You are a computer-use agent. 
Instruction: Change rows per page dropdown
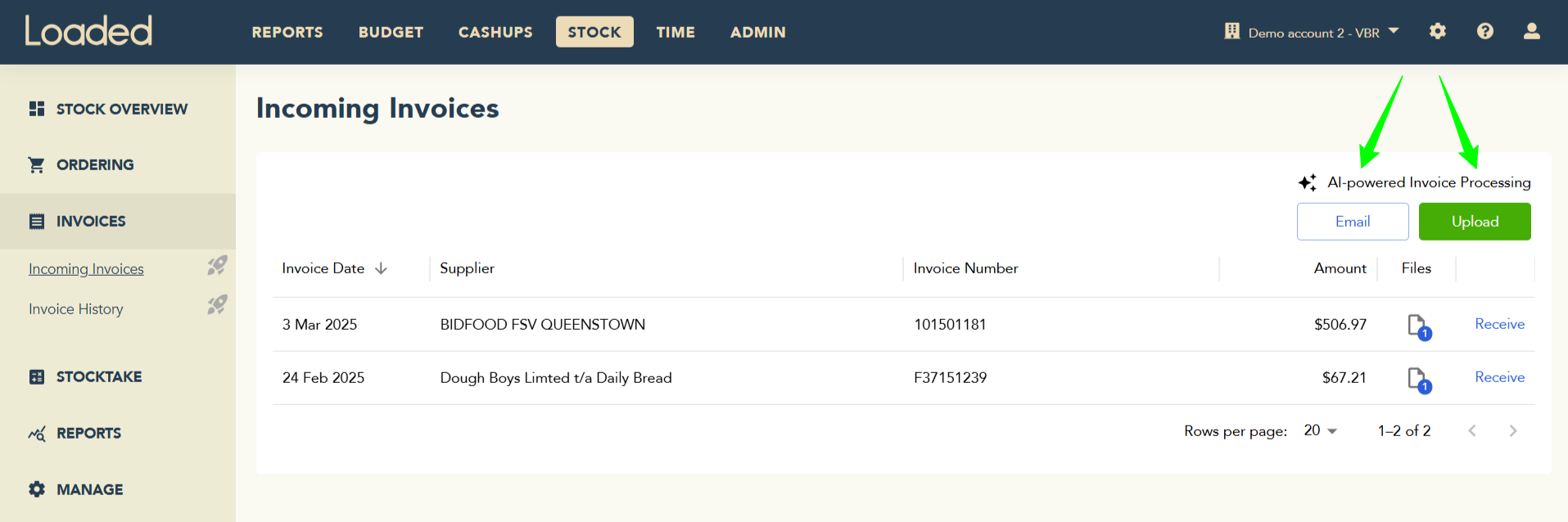pyautogui.click(x=1320, y=430)
